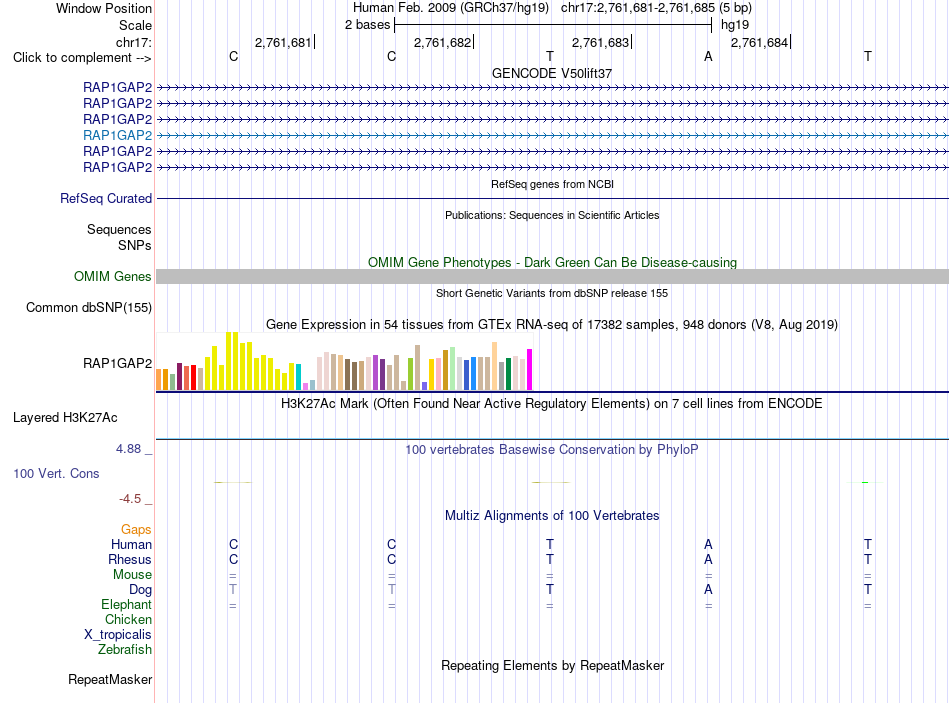Viewport: 950px width, 703px height.
Task: Click 'Basewise Conservation by PhyloP' title
Action: (552, 450)
